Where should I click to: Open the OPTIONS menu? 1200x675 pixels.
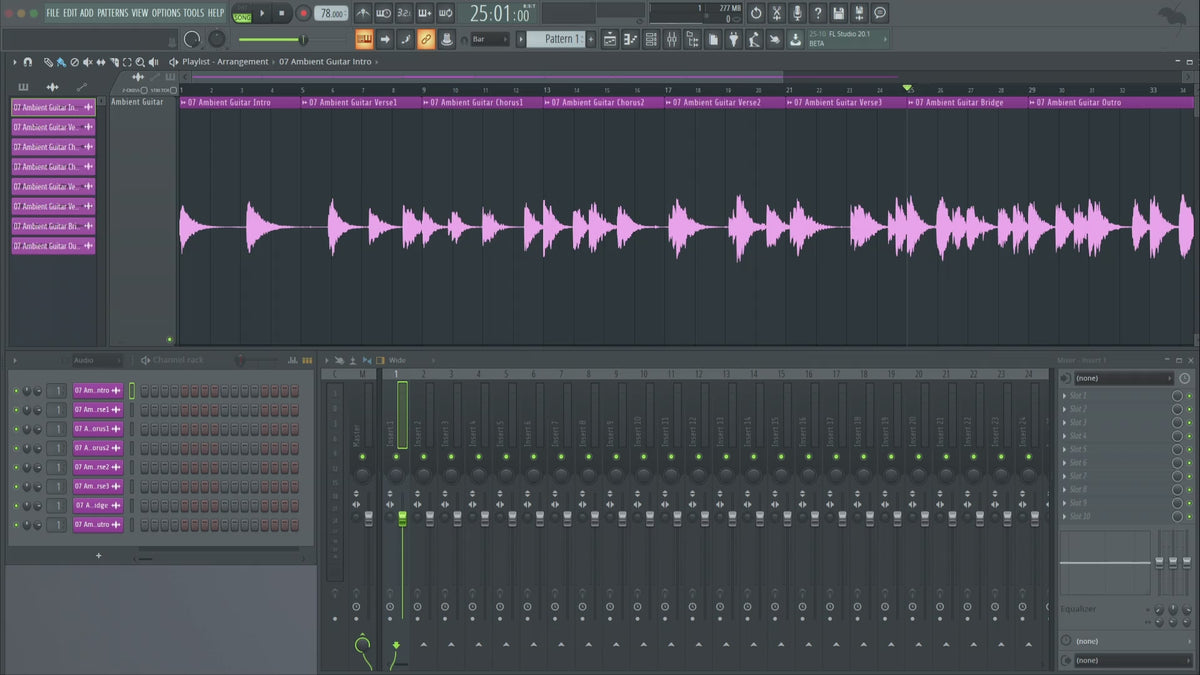point(166,13)
